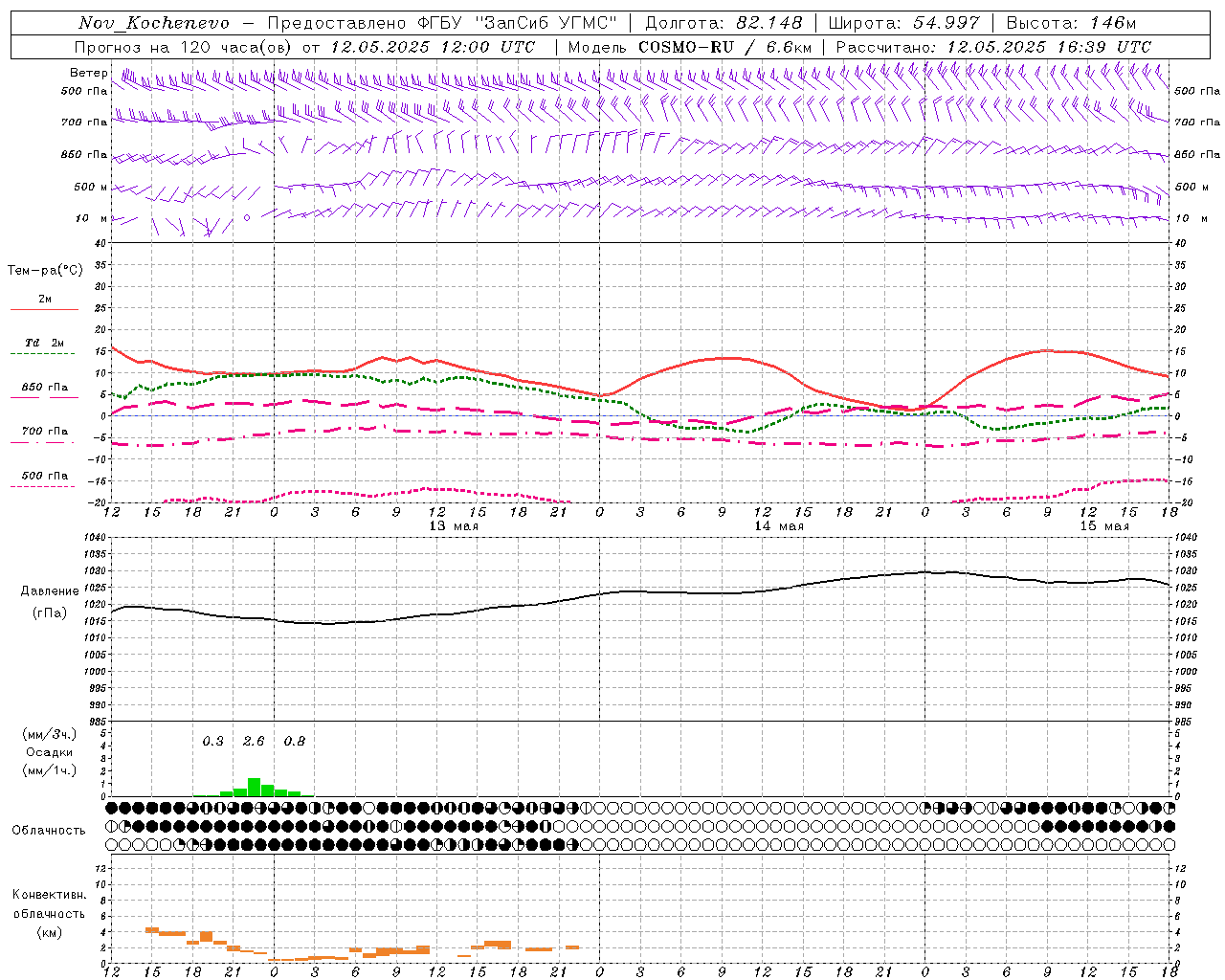Click the 500 гПа legend entry in temperature panel
This screenshot has height=980, width=1225.
(x=45, y=476)
